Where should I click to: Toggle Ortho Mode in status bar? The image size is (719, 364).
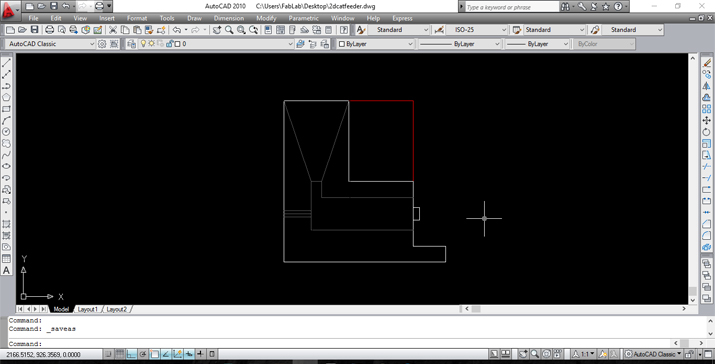pos(132,354)
